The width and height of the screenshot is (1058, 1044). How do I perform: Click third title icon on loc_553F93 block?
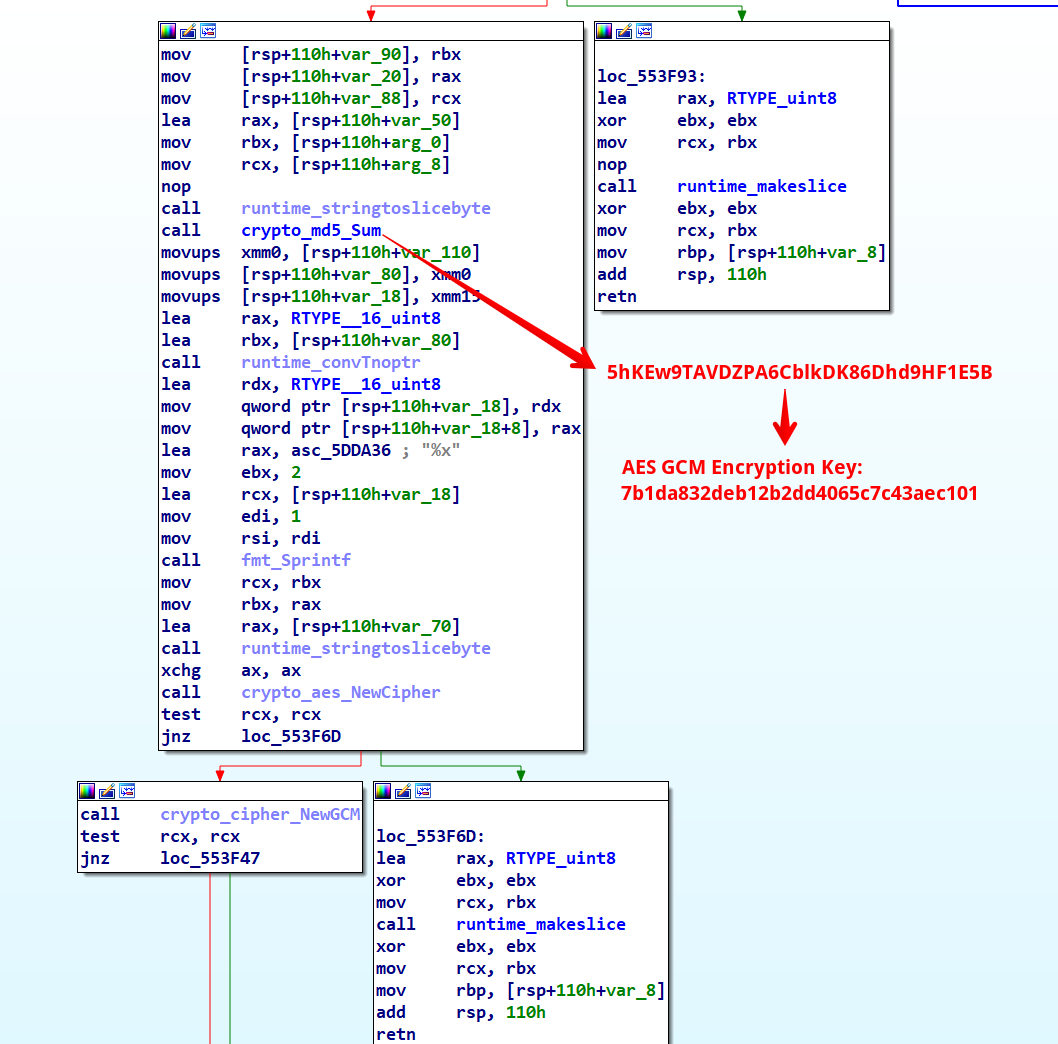[644, 31]
